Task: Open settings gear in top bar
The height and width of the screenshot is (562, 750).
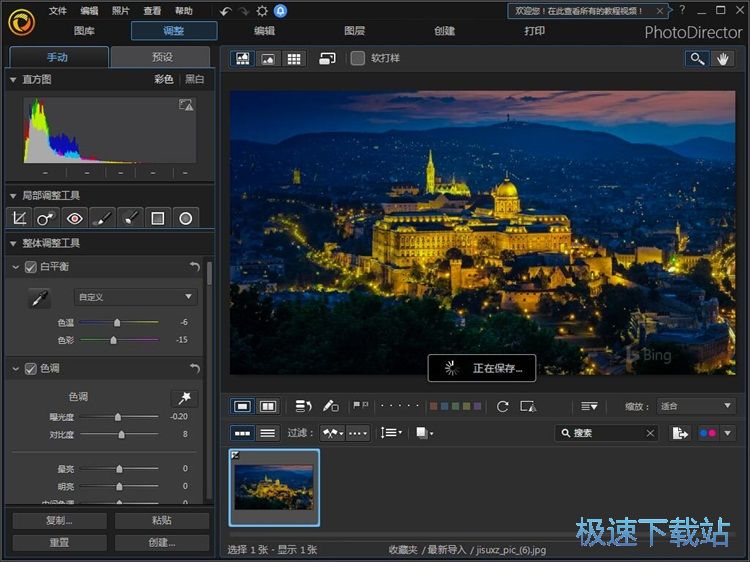Action: click(x=262, y=11)
